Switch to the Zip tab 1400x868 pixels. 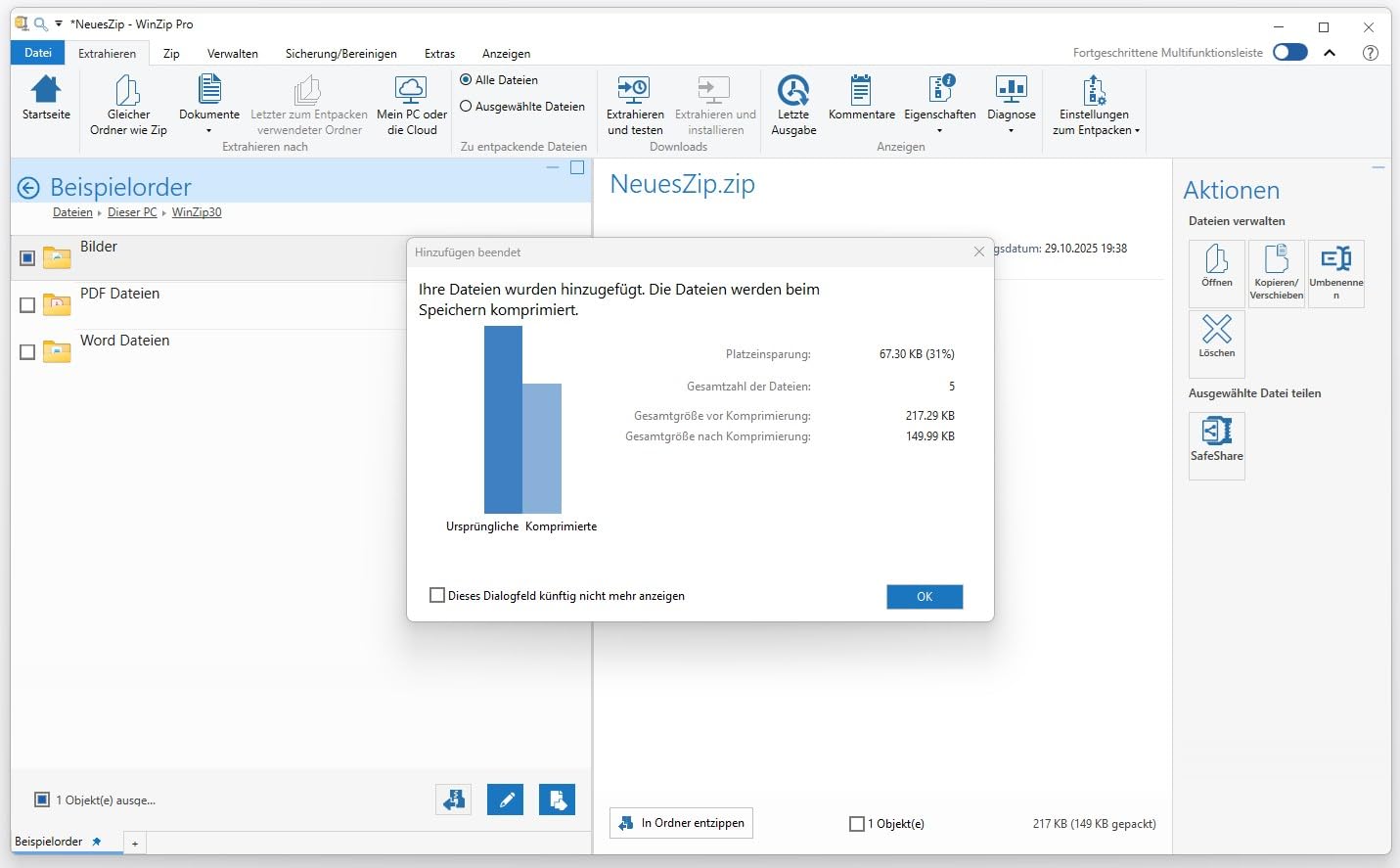pyautogui.click(x=171, y=53)
